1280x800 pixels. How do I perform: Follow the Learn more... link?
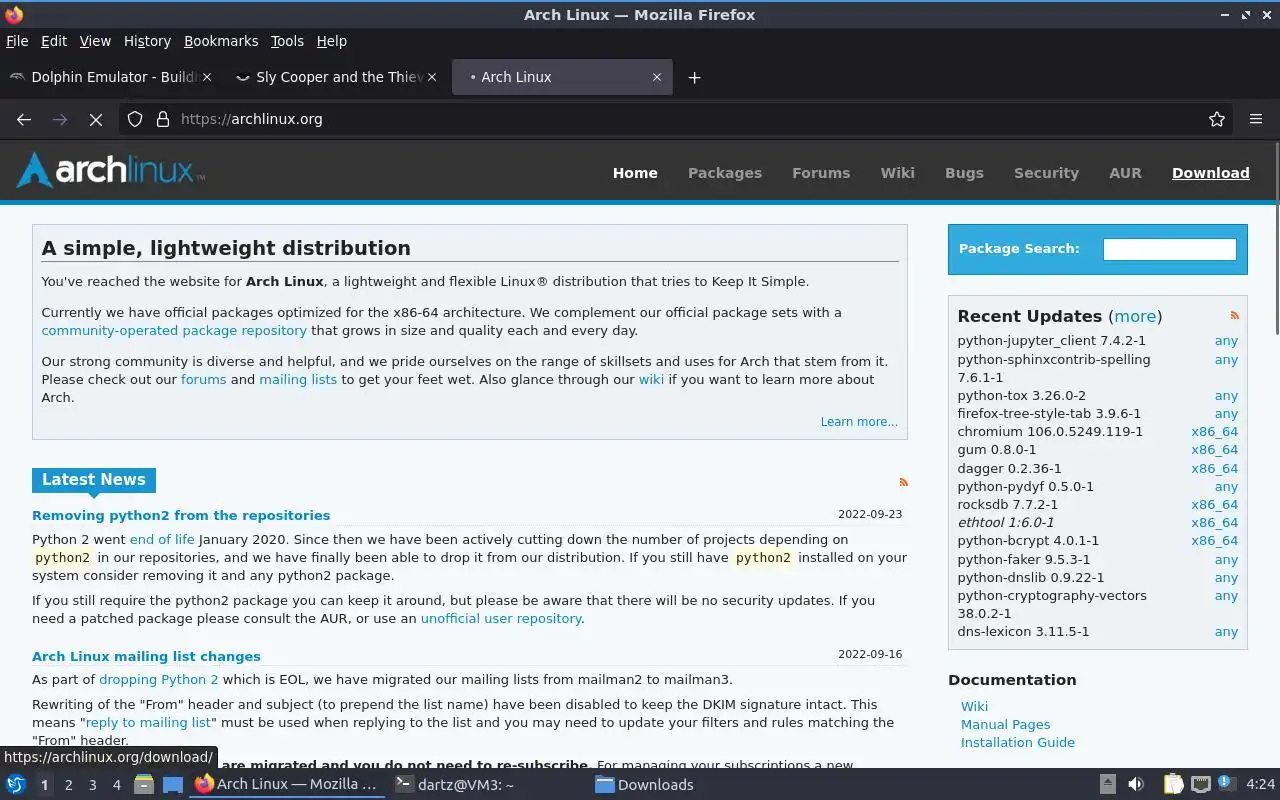point(859,422)
